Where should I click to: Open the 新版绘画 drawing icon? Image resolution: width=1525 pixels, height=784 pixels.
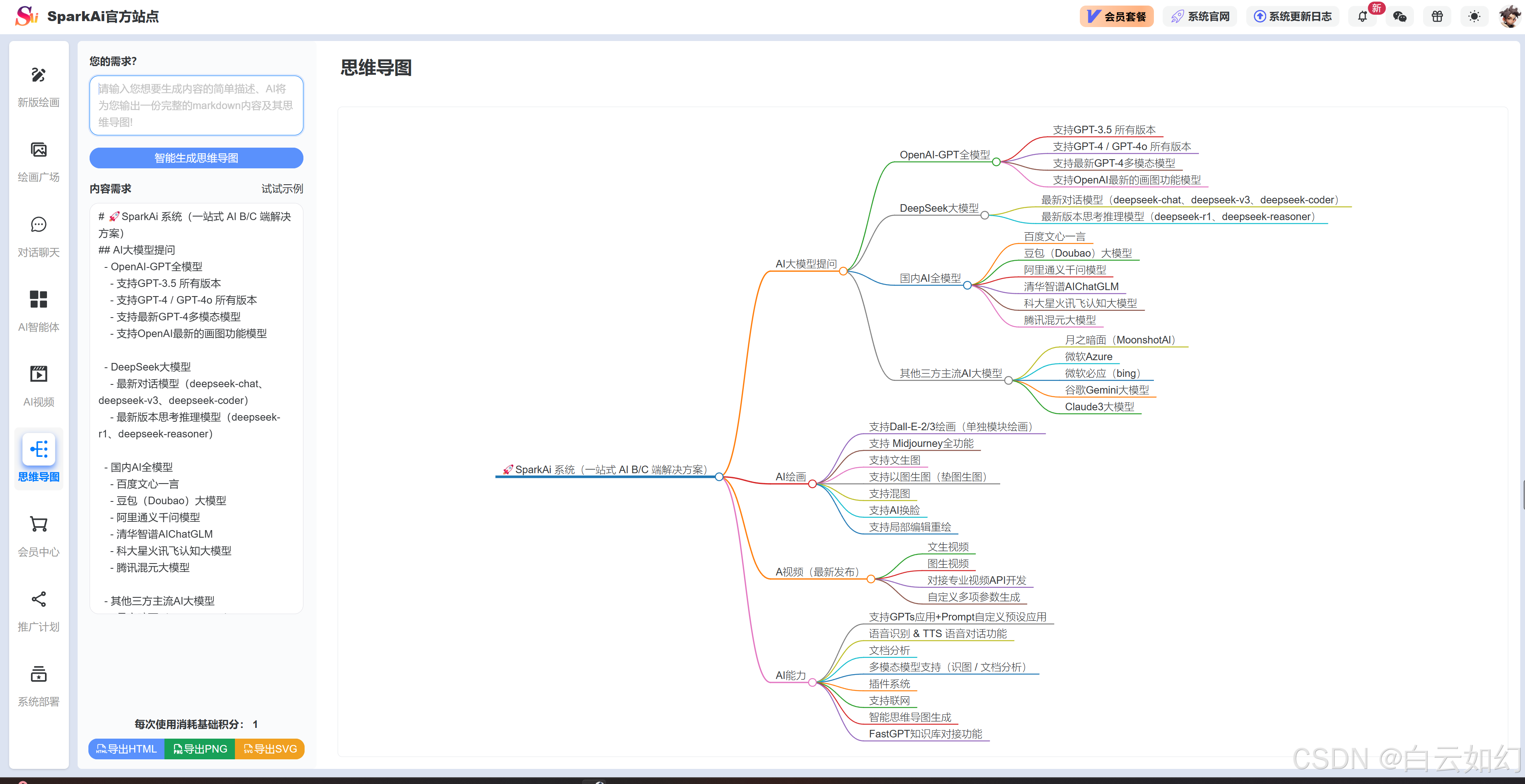click(39, 75)
